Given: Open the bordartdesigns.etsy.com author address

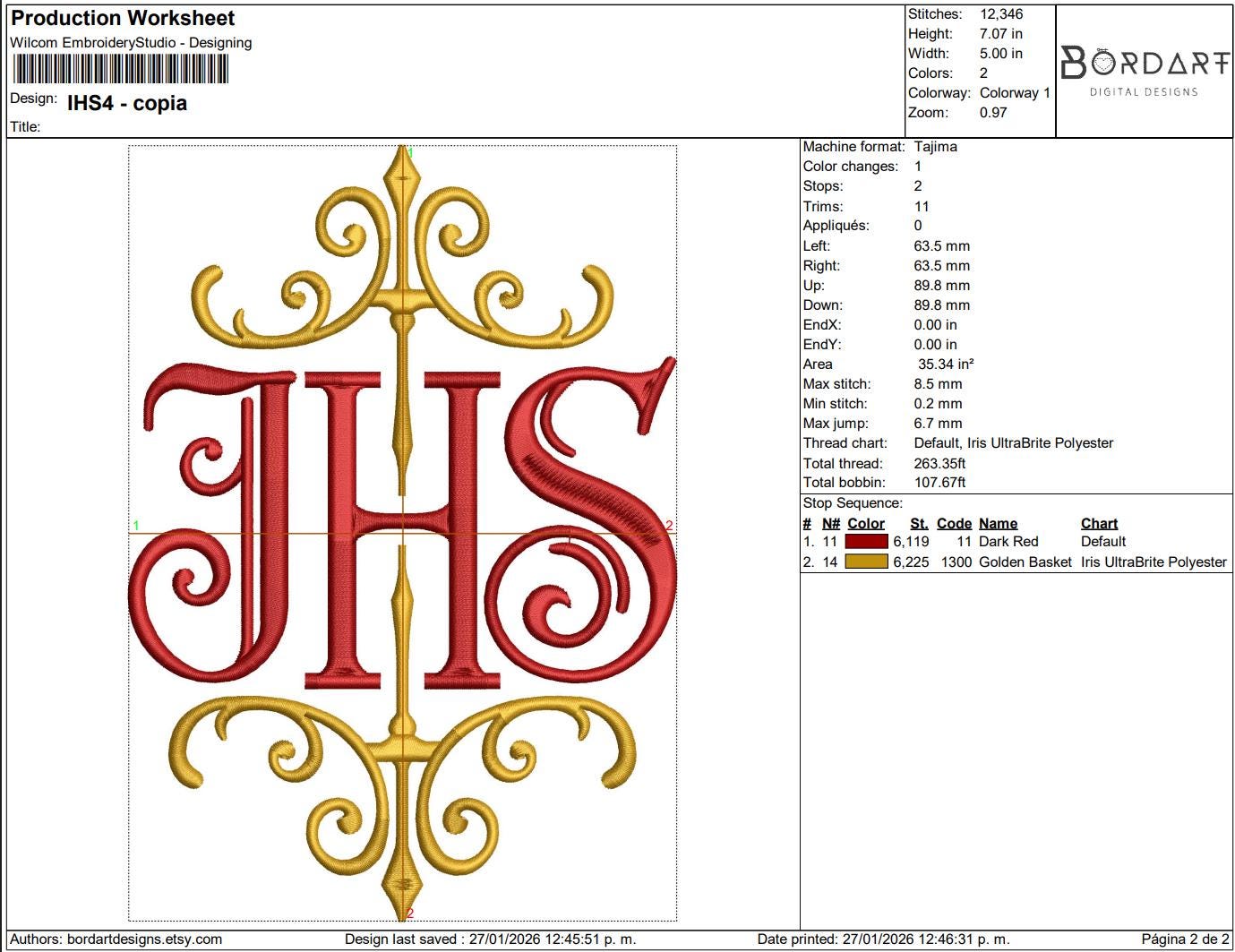Looking at the screenshot, I should pos(144,939).
